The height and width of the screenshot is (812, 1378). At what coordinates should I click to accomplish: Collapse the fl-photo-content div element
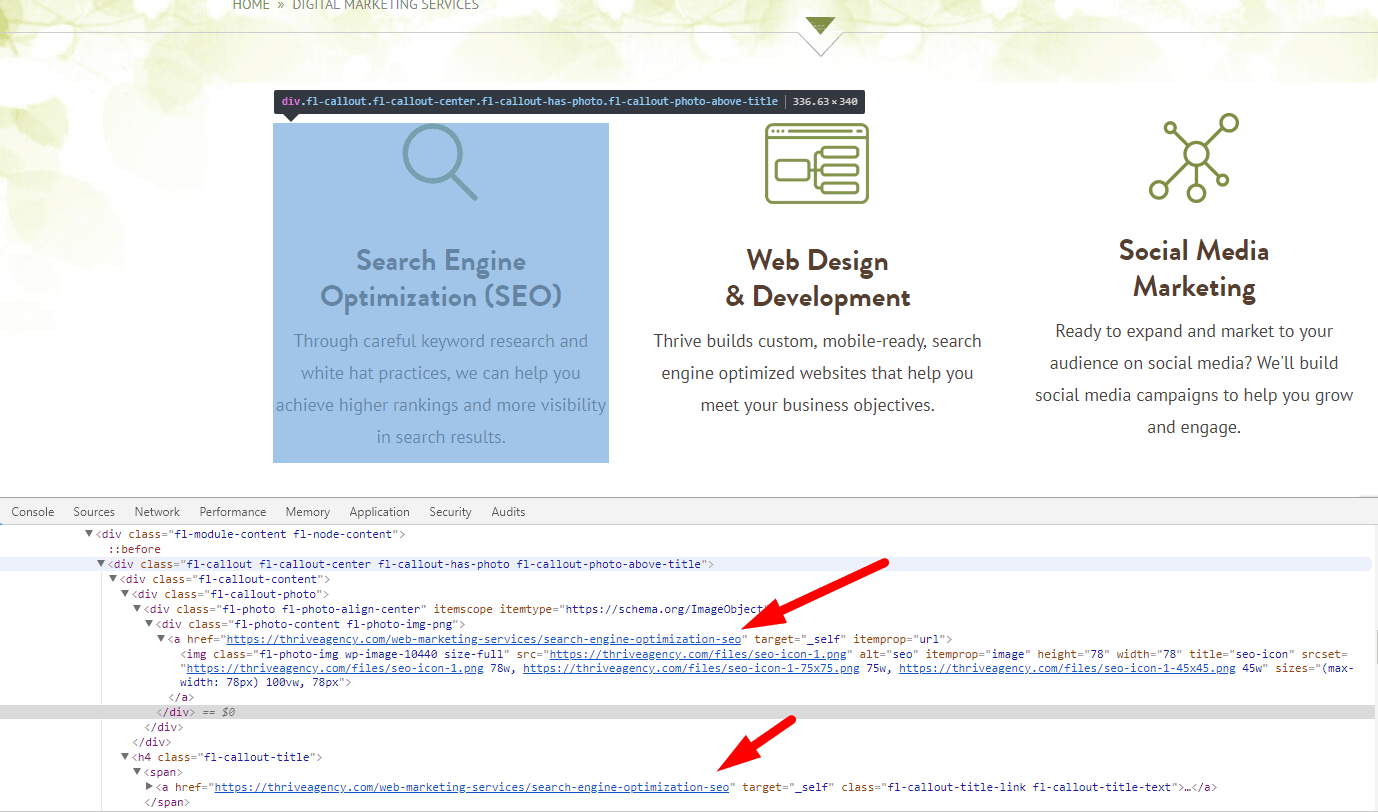pyautogui.click(x=148, y=623)
